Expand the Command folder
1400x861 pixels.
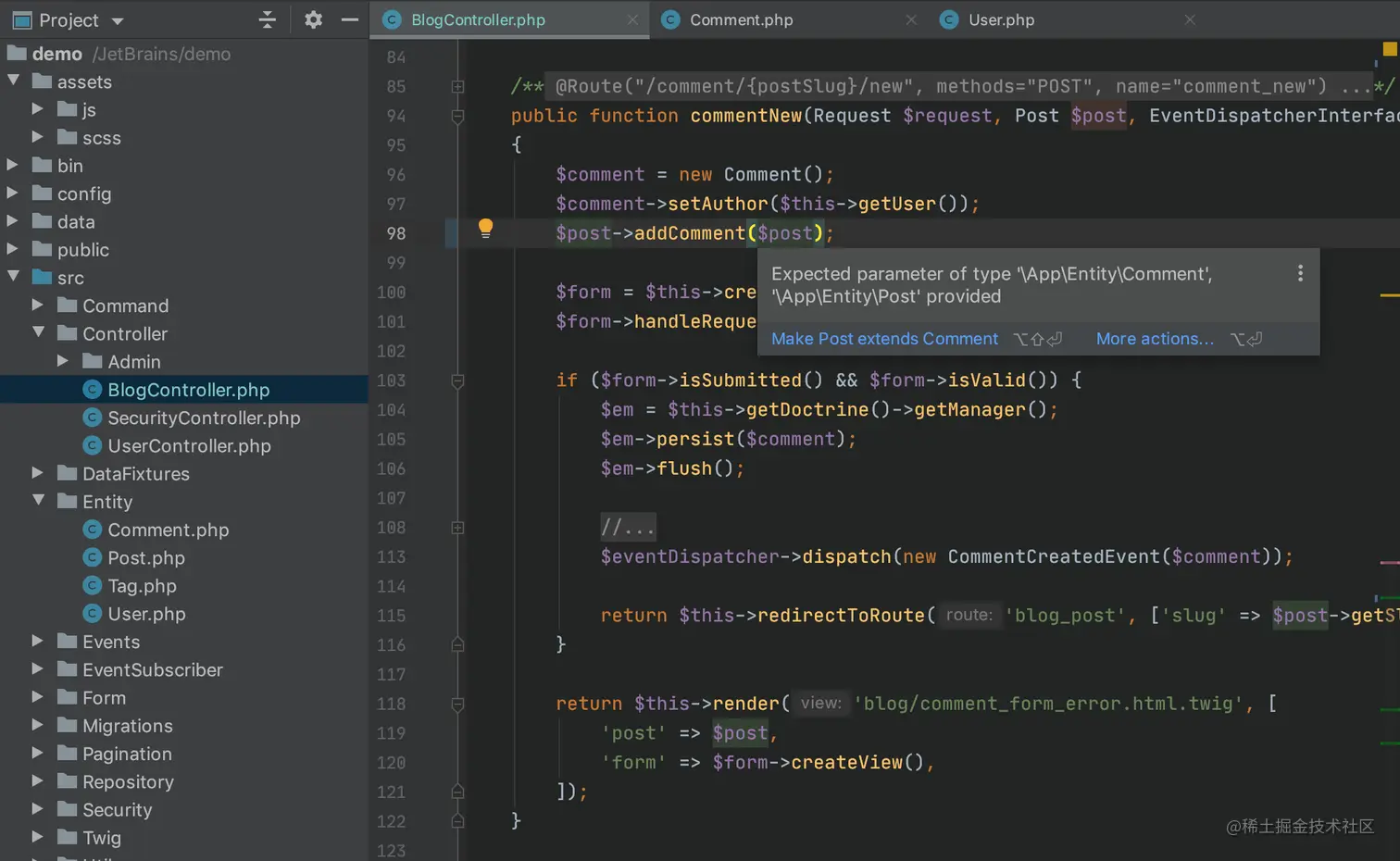coord(38,306)
